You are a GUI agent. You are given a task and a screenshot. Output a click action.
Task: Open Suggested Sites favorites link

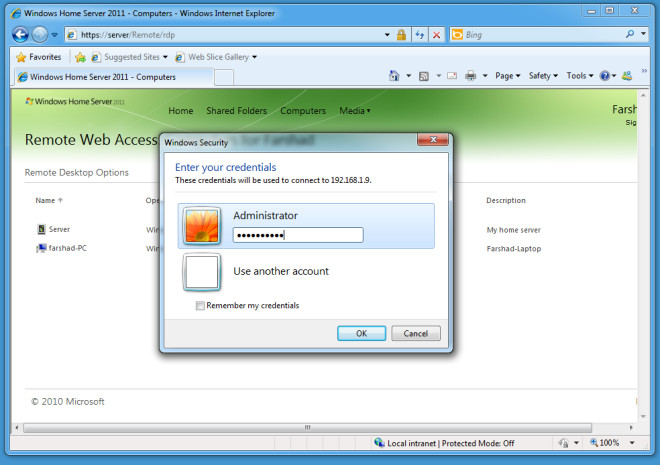(130, 57)
